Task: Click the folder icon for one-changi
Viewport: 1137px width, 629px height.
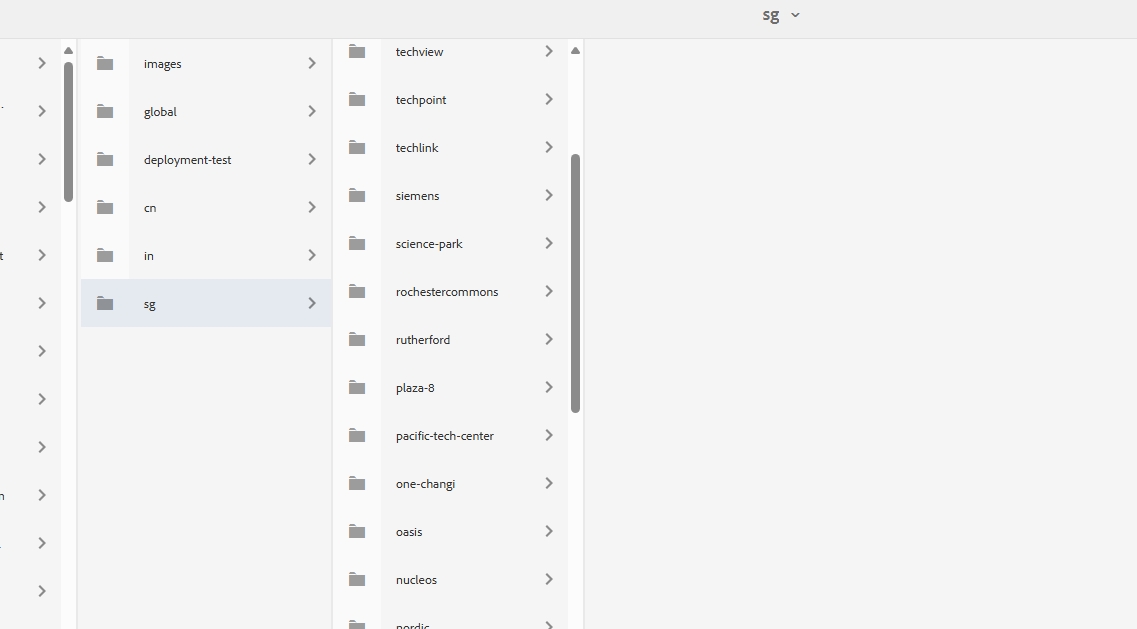Action: click(x=357, y=484)
